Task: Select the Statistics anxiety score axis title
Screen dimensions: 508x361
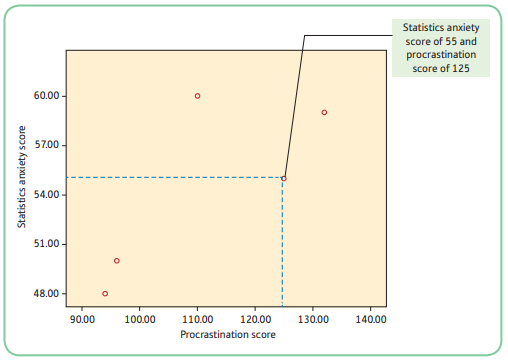Action: pos(21,177)
